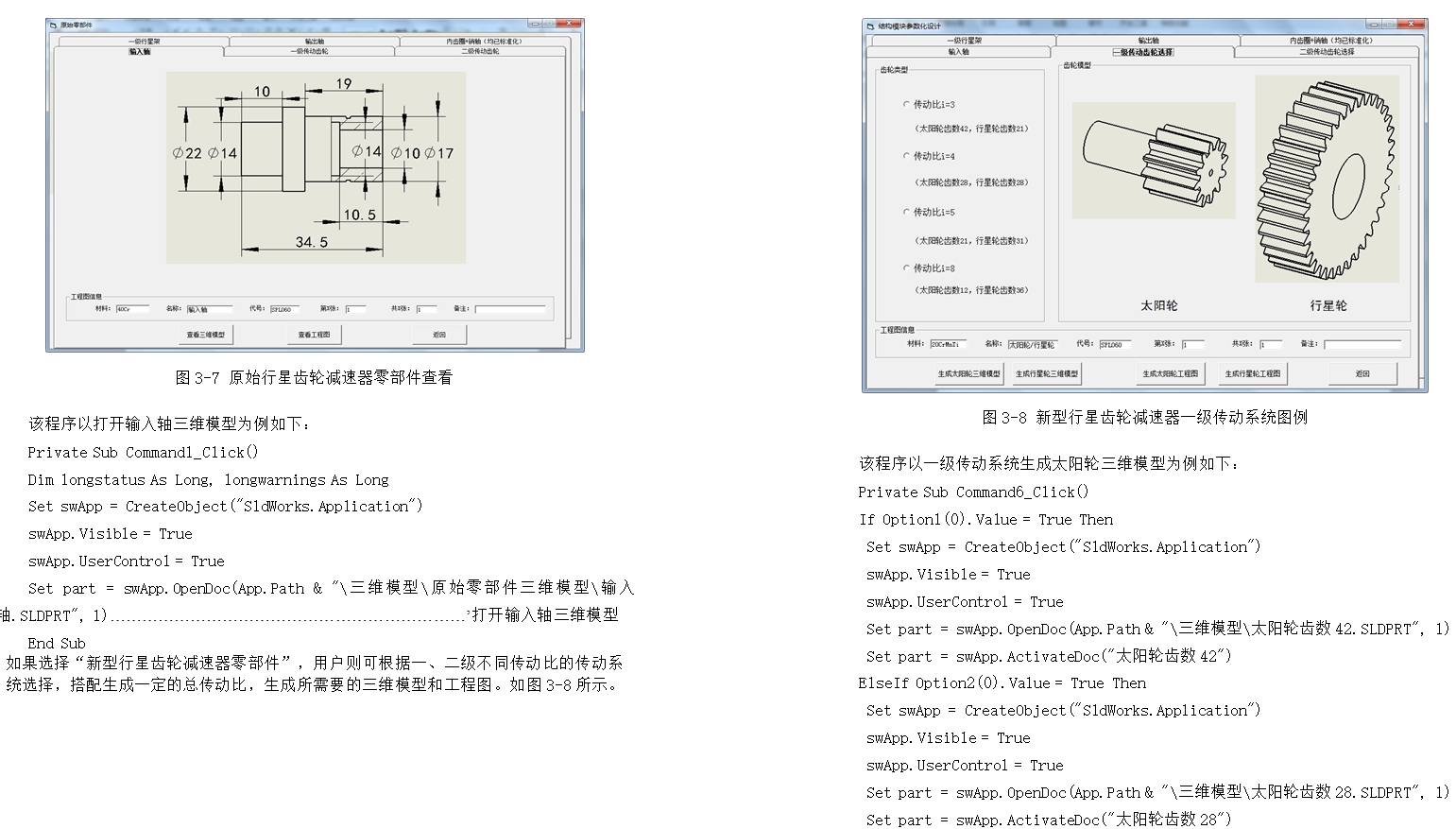This screenshot has height=829, width=1456.
Task: Click 生成太阳轮三维模型 button
Action: [968, 374]
